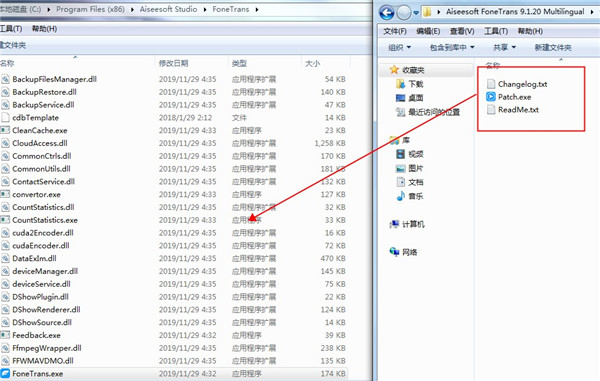The width and height of the screenshot is (600, 381).
Task: Select the cuda2Encoder.dll file name
Action: click(x=43, y=233)
